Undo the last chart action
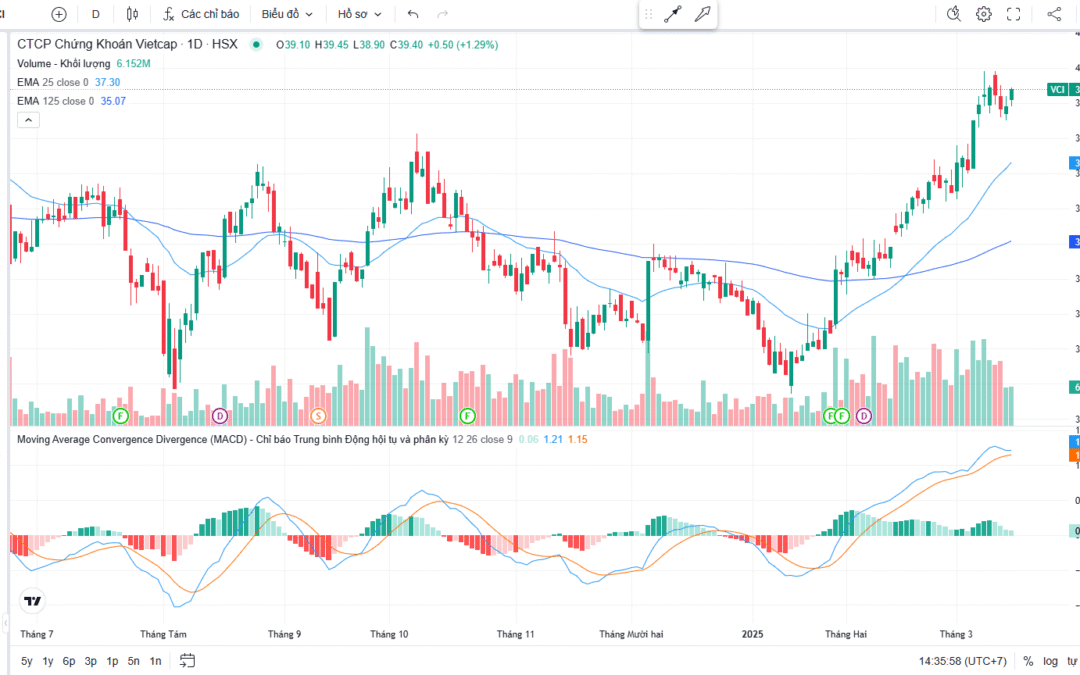 413,14
